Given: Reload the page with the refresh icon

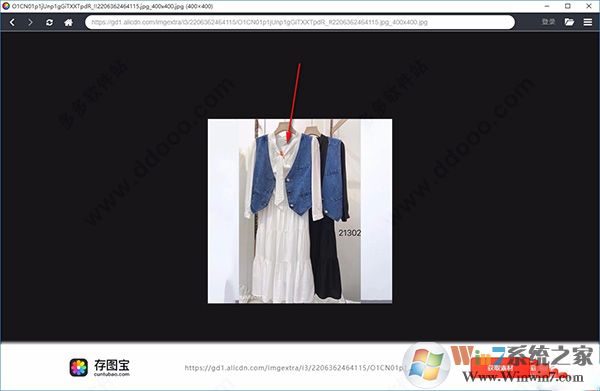Looking at the screenshot, I should pyautogui.click(x=49, y=23).
